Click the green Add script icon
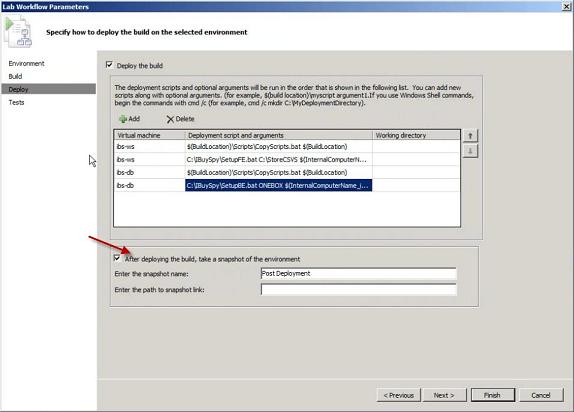The width and height of the screenshot is (574, 412). [123, 119]
